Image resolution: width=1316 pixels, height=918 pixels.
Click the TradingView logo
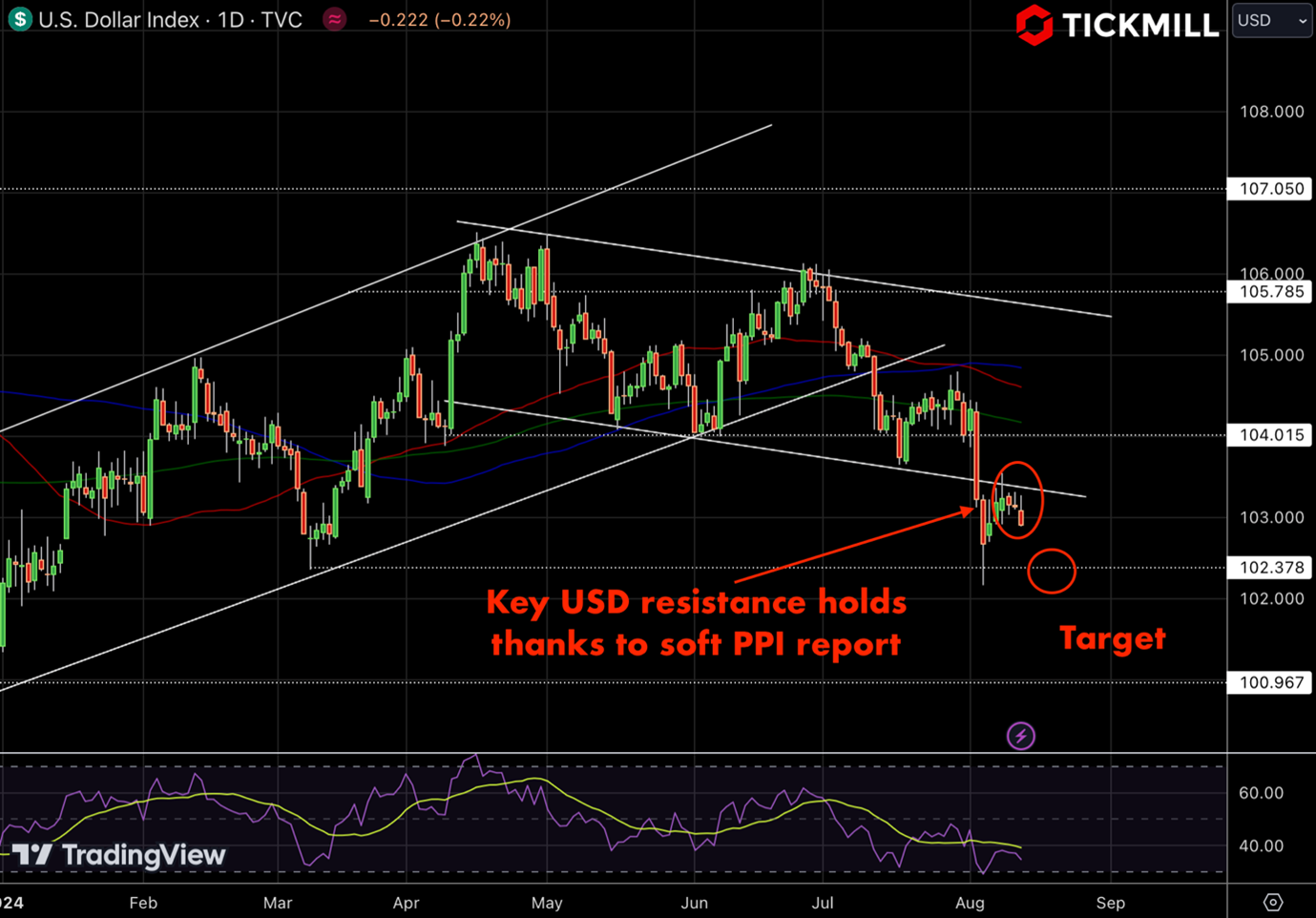pyautogui.click(x=119, y=855)
